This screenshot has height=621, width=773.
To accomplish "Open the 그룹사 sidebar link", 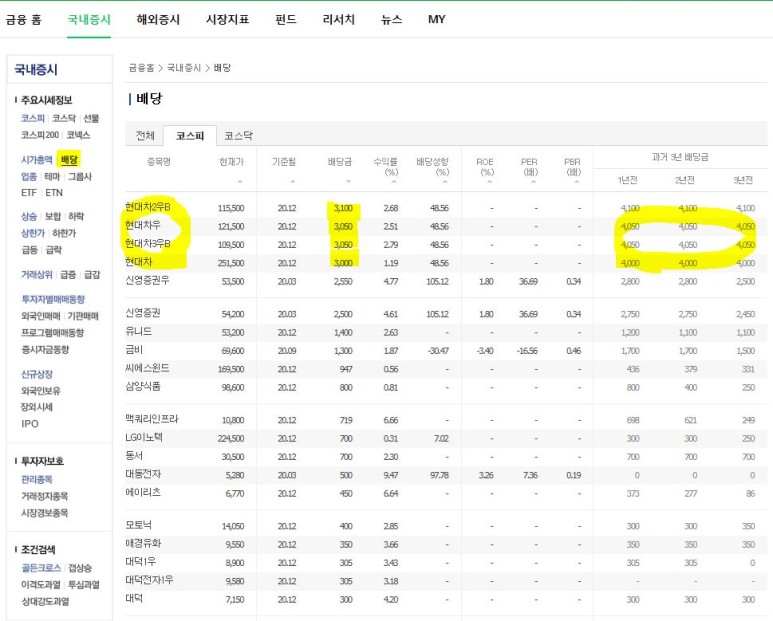I will click(79, 176).
